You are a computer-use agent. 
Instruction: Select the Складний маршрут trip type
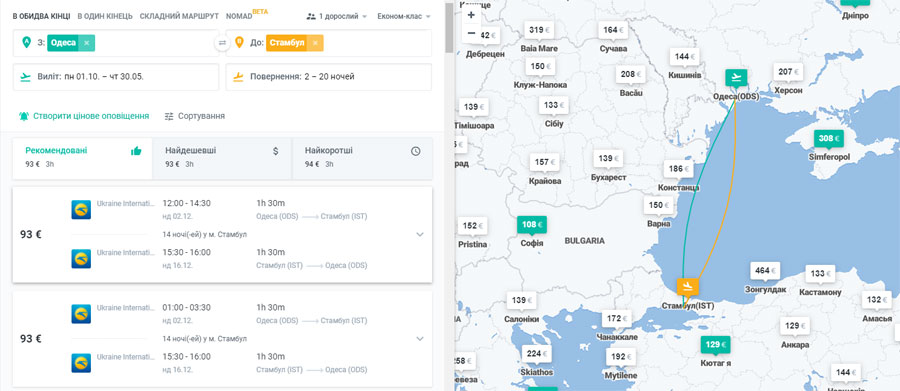[179, 16]
